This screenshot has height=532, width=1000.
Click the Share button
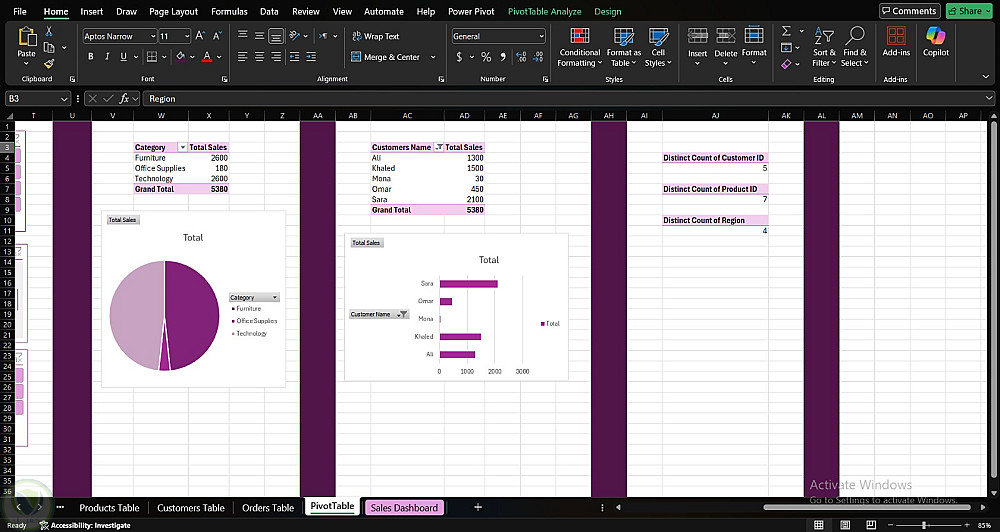click(969, 11)
